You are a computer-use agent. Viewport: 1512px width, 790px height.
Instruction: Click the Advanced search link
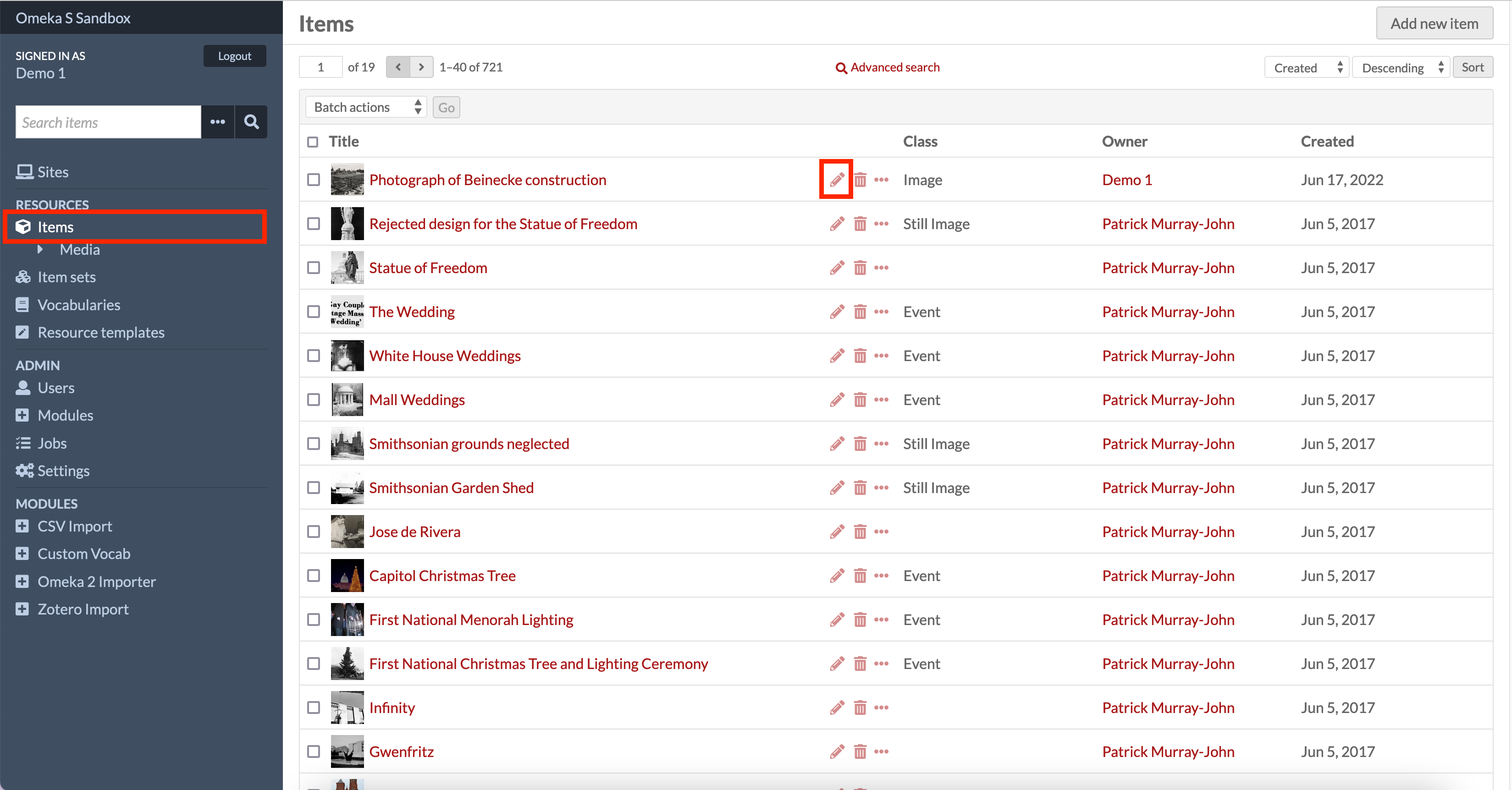click(888, 67)
